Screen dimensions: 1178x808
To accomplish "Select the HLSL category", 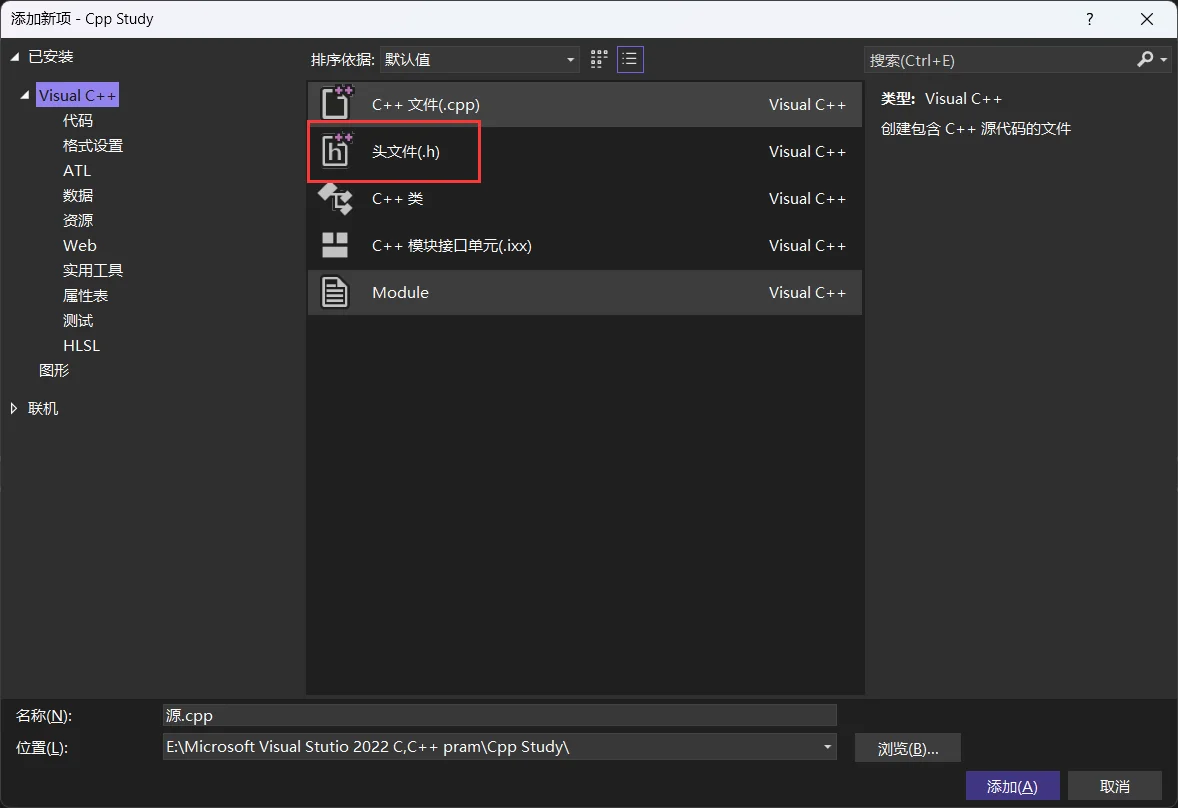I will [81, 345].
